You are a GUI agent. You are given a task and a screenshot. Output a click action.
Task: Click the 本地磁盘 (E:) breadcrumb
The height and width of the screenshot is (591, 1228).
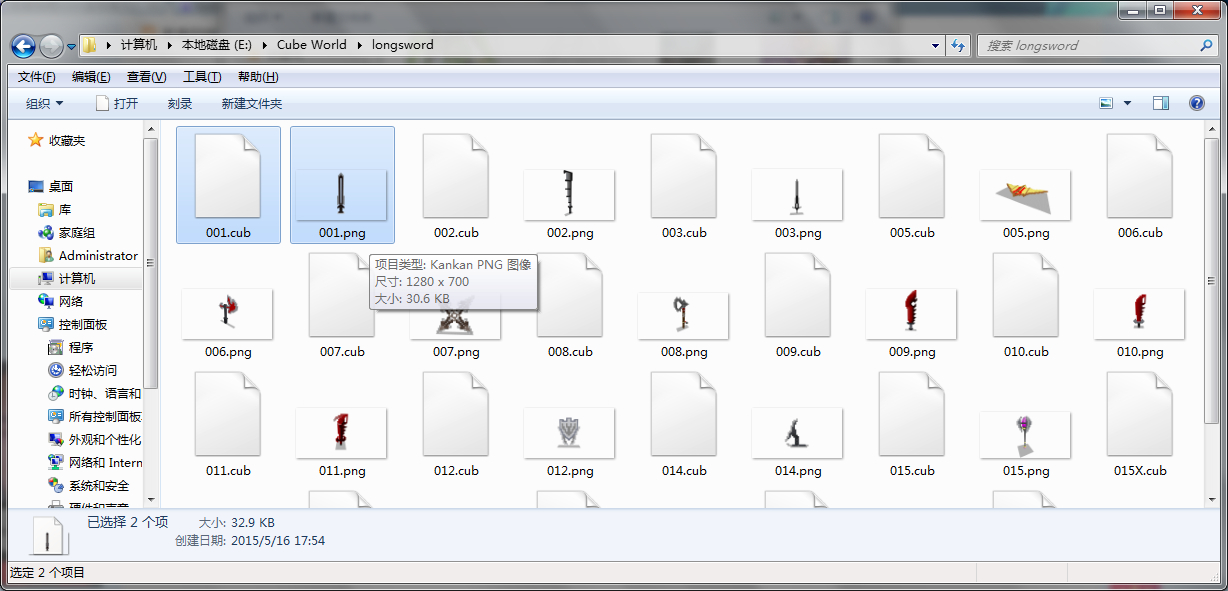(x=218, y=45)
